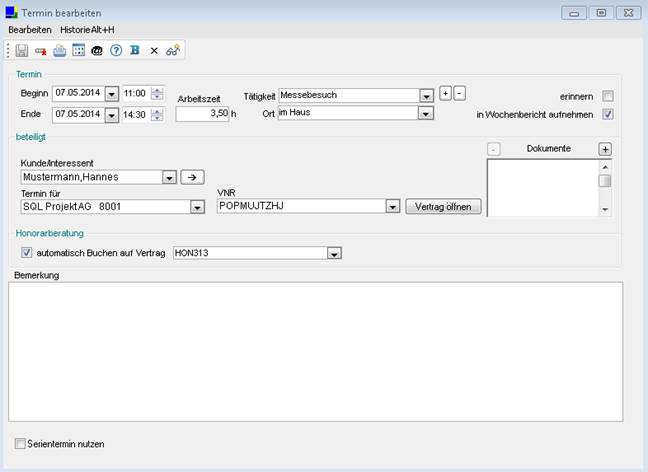Open help via question mark icon

[x=116, y=50]
